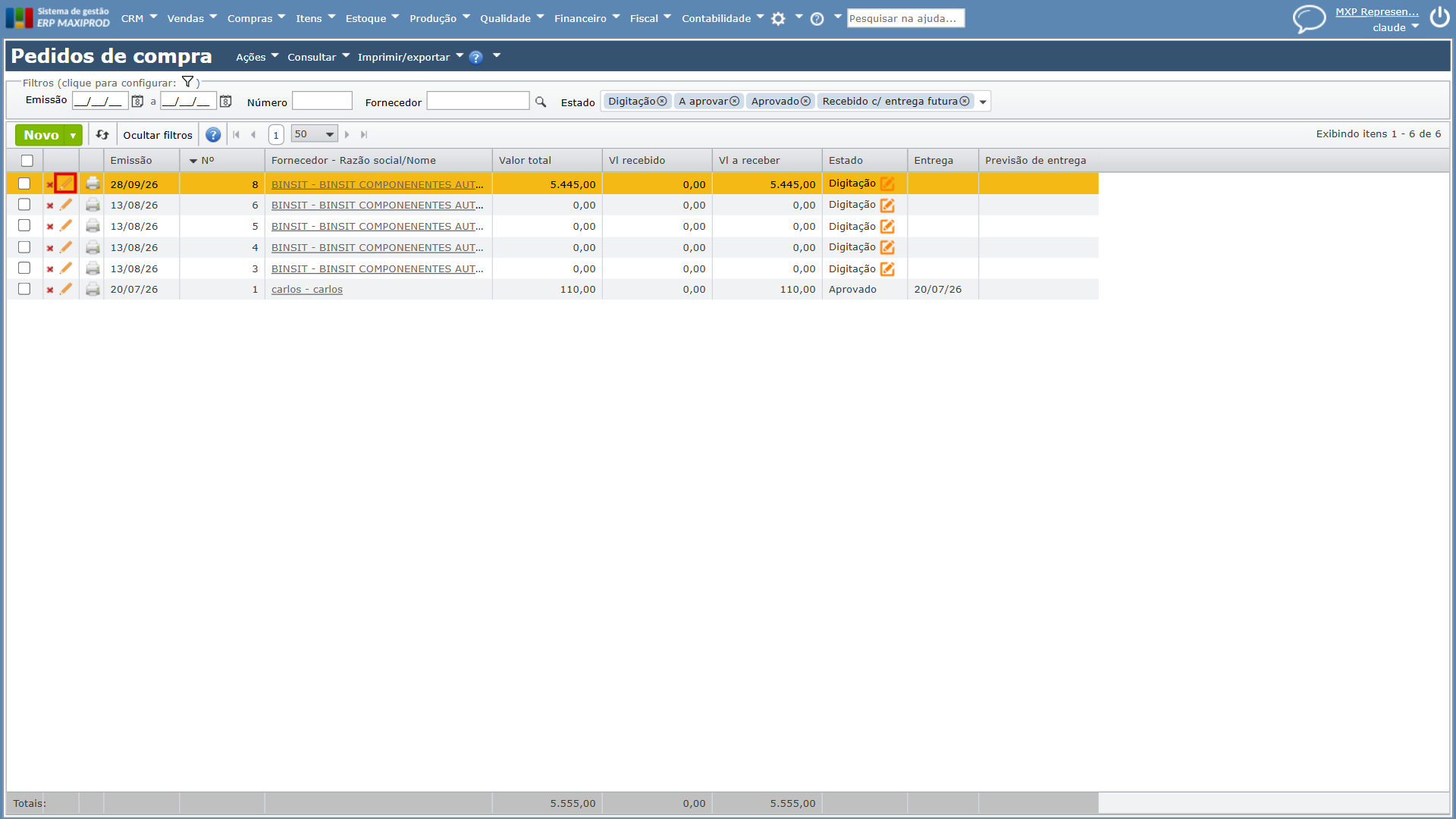
Task: Print order number 8 using printer icon
Action: (93, 184)
